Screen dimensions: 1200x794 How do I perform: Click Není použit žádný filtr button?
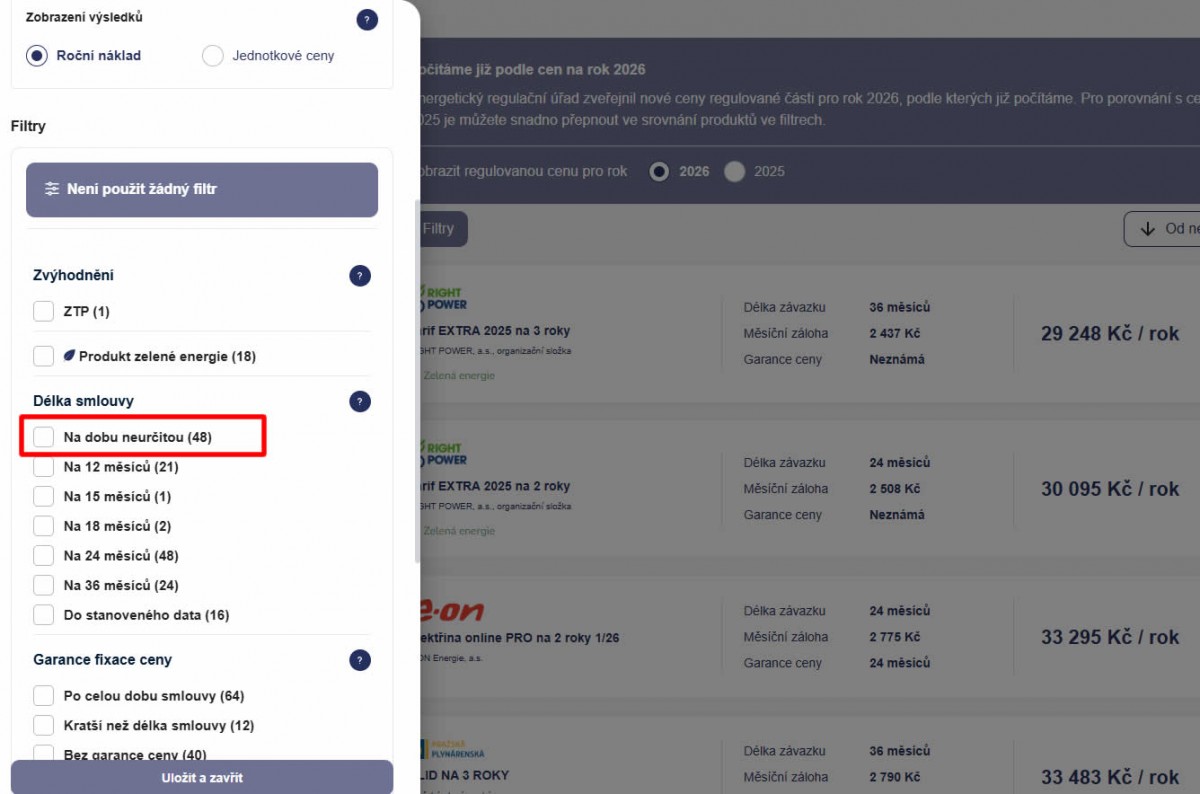coord(202,190)
